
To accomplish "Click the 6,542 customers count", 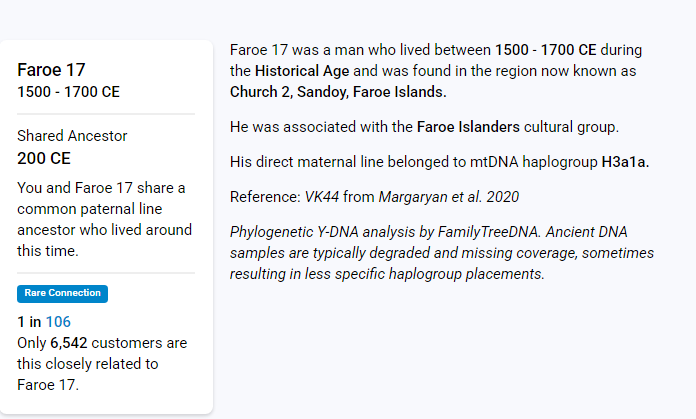I will click(70, 343).
